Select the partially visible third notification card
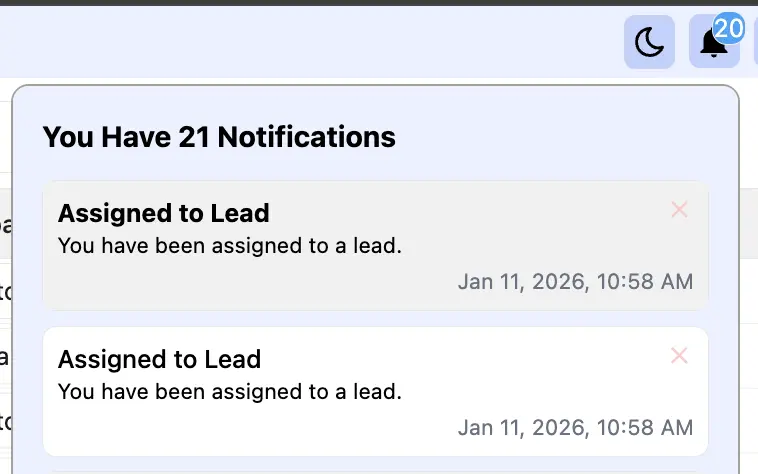This screenshot has width=758, height=474. (x=375, y=470)
